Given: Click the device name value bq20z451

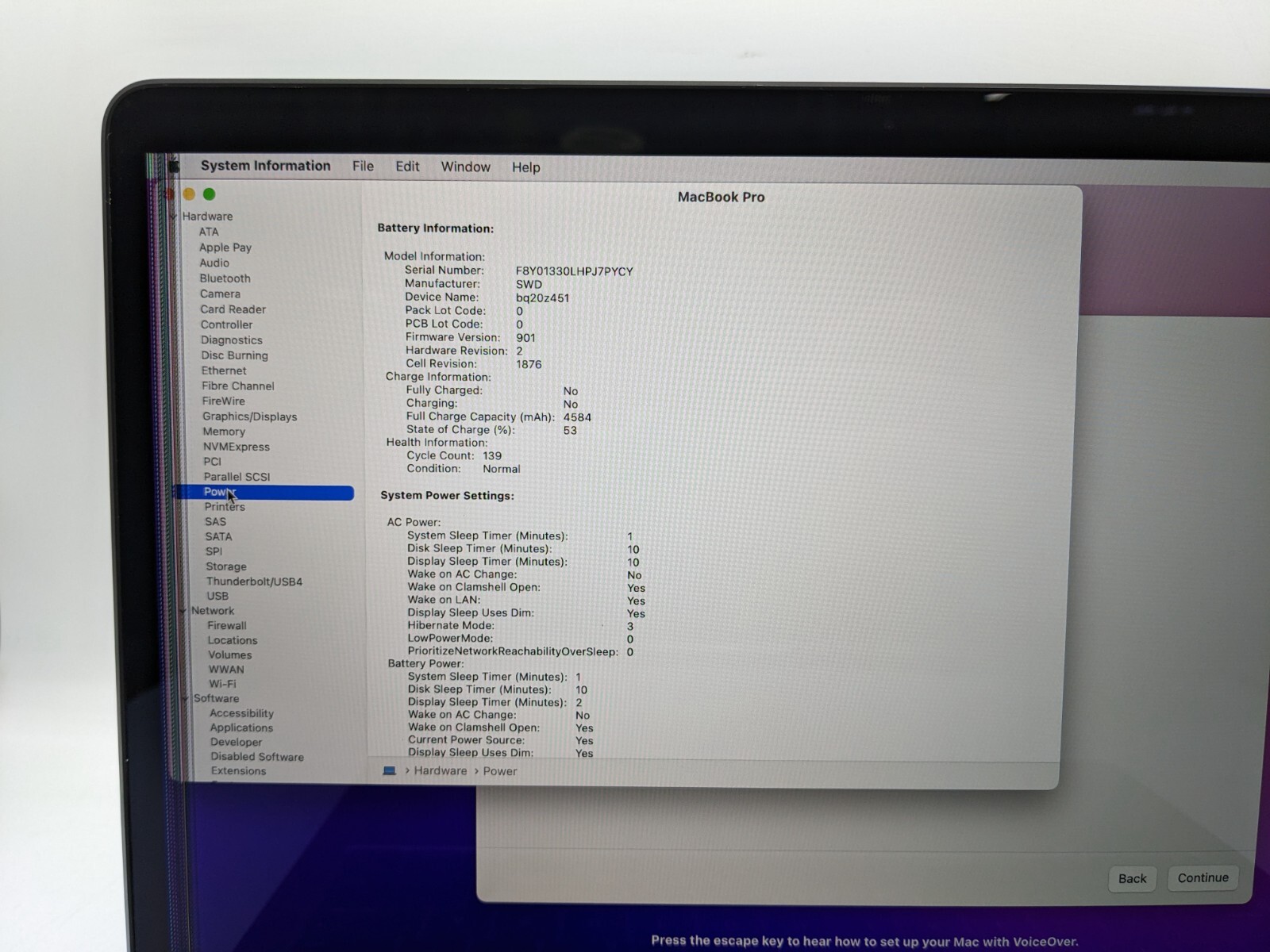Looking at the screenshot, I should [542, 298].
